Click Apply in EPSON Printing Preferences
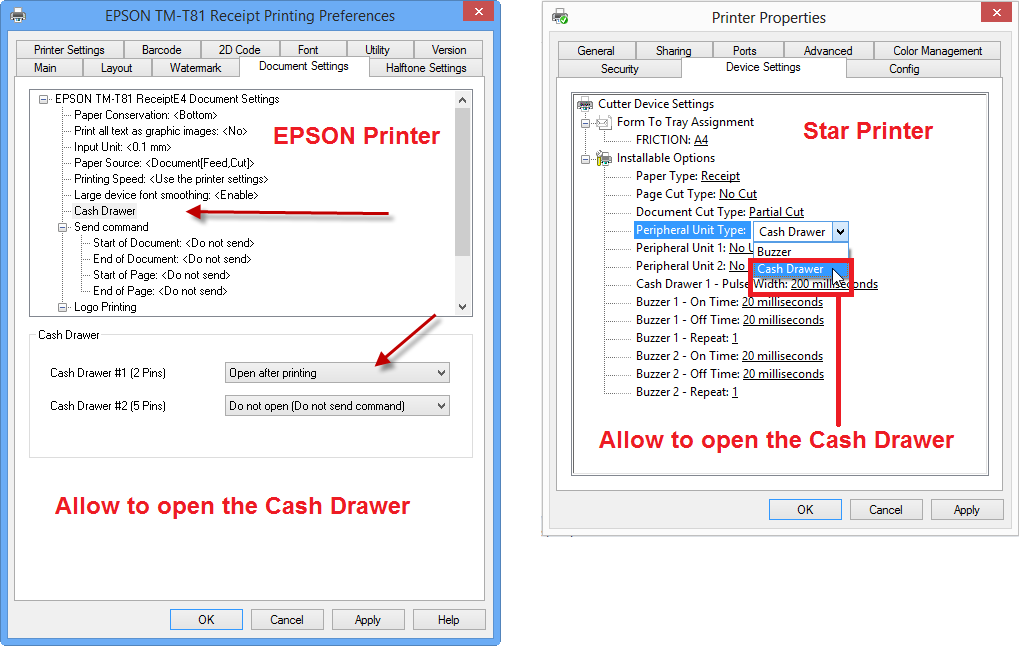Viewport: 1022px width, 646px height. coord(368,620)
